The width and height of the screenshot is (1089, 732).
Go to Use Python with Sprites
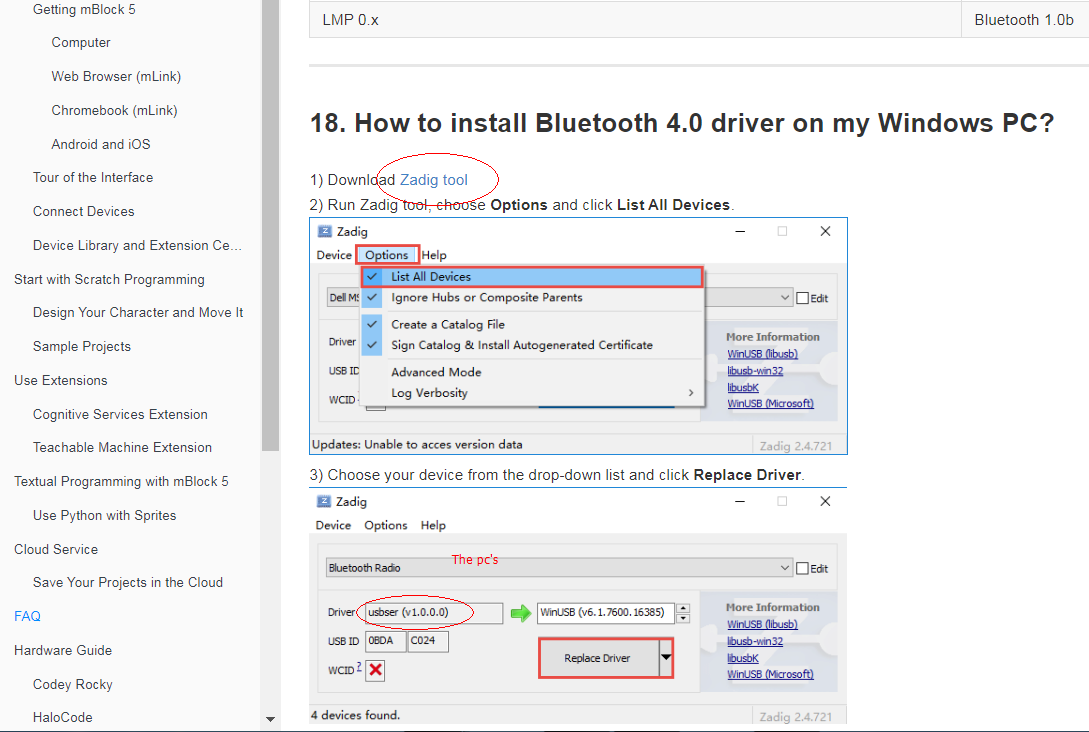104,516
